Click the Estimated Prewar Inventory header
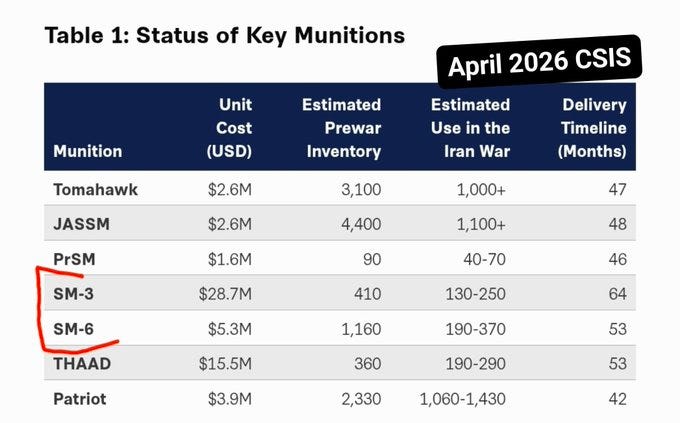The width and height of the screenshot is (680, 423). click(342, 128)
